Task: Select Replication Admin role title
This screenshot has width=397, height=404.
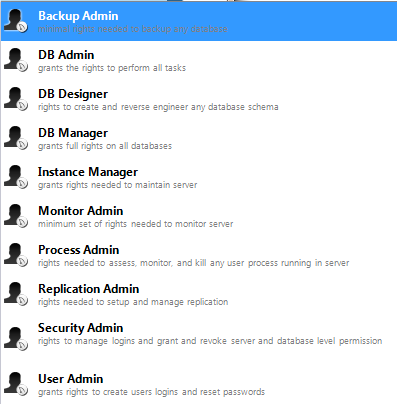Action: pyautogui.click(x=88, y=289)
